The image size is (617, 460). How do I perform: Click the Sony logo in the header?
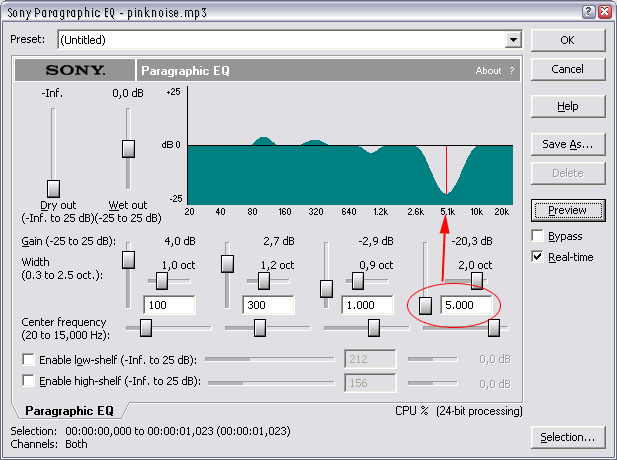point(75,71)
